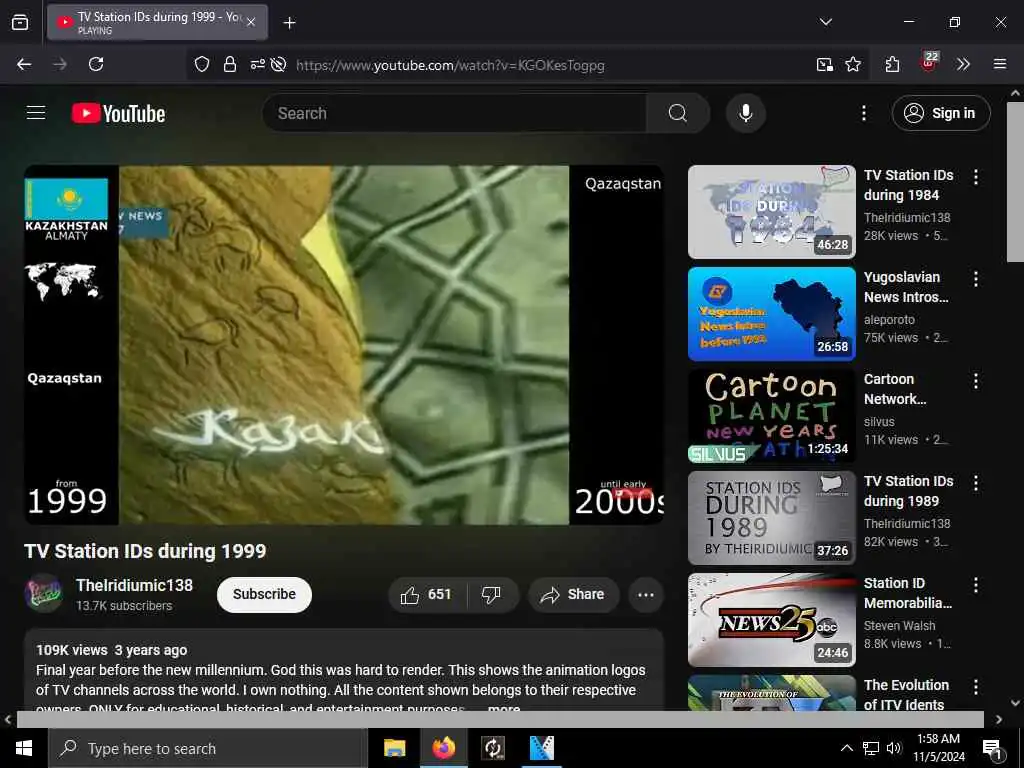The height and width of the screenshot is (768, 1024).
Task: Open the volume speaker tray icon
Action: 894,748
